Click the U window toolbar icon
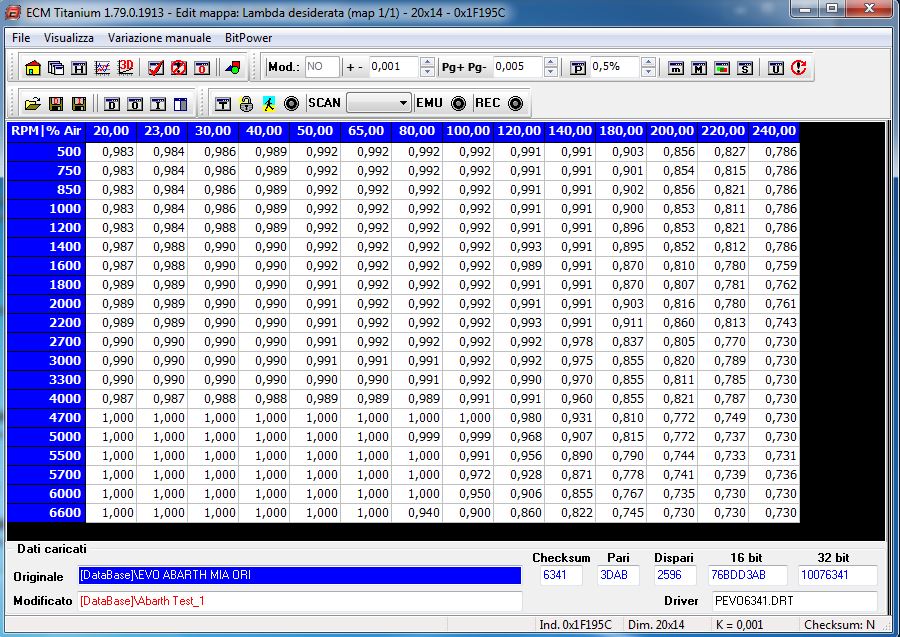 pos(775,68)
